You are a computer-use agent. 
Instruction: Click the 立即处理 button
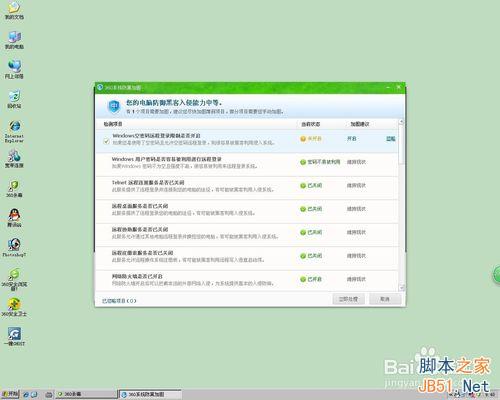(x=348, y=299)
